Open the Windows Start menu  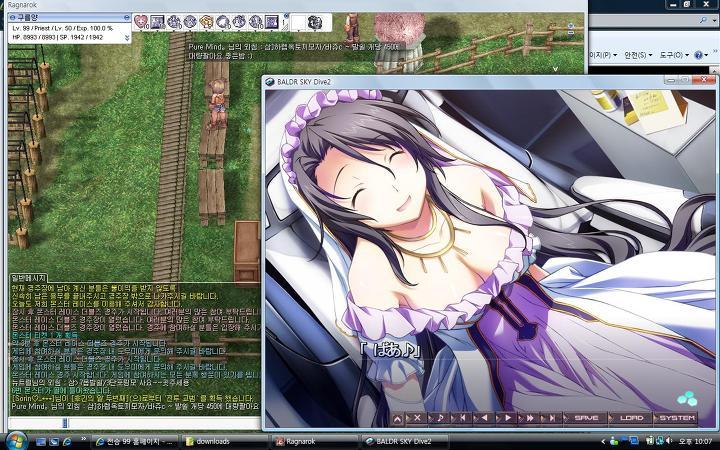(x=16, y=441)
